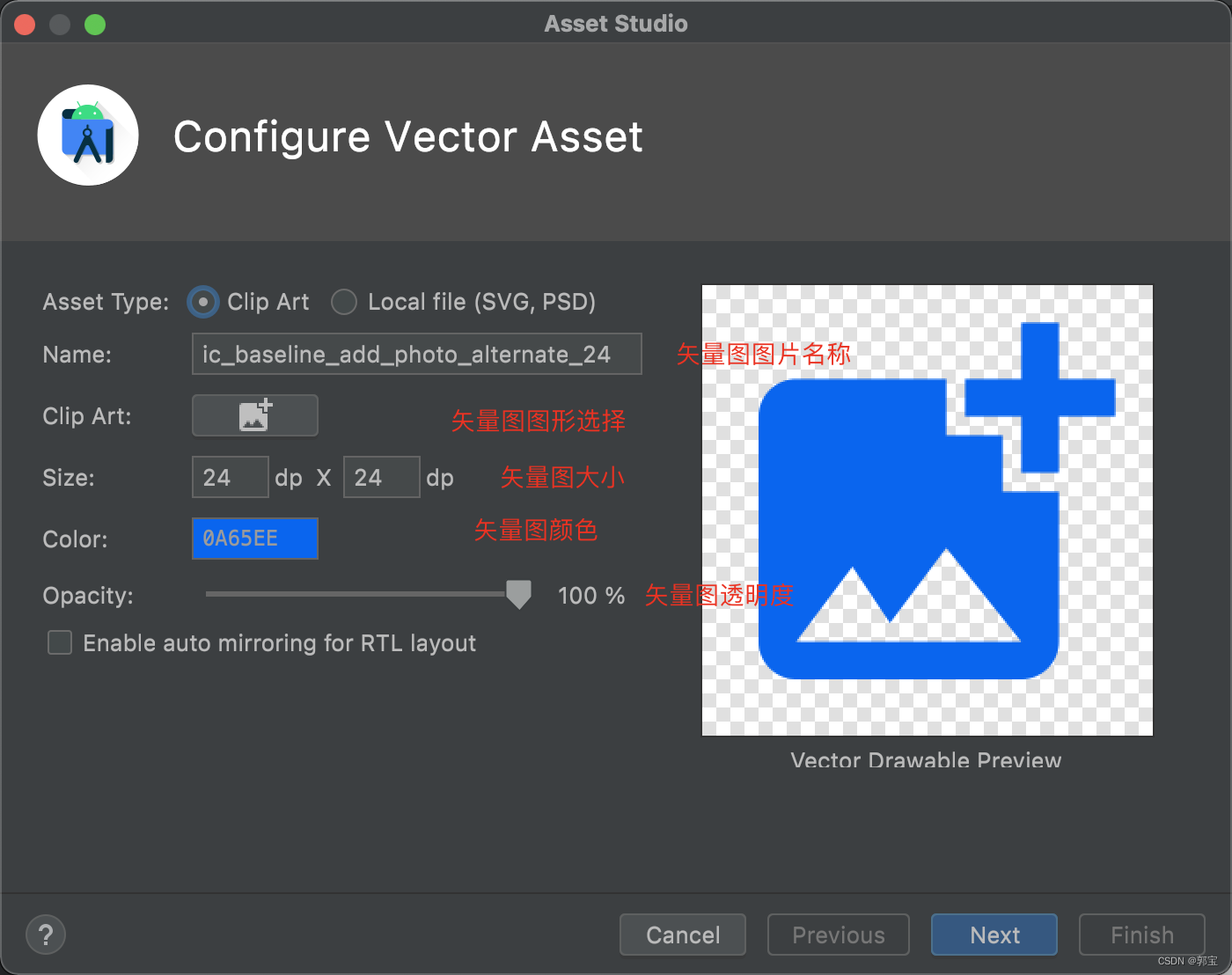Click the Configure Vector Asset heading
The width and height of the screenshot is (1232, 975).
coord(408,137)
